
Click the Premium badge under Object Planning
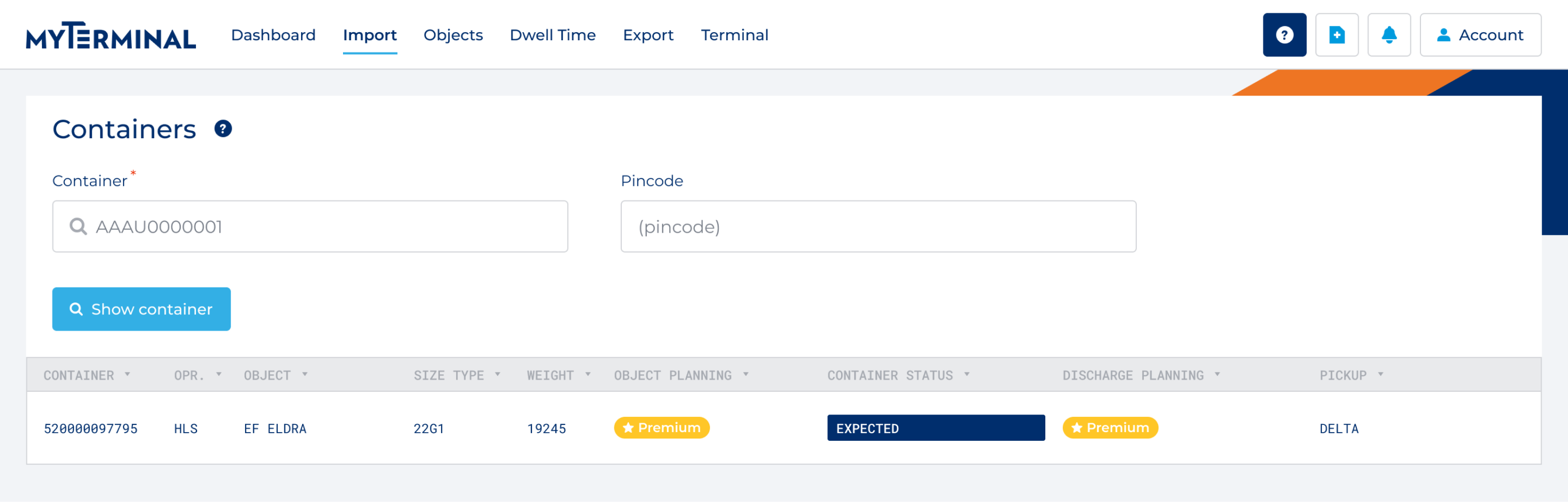pyautogui.click(x=661, y=428)
